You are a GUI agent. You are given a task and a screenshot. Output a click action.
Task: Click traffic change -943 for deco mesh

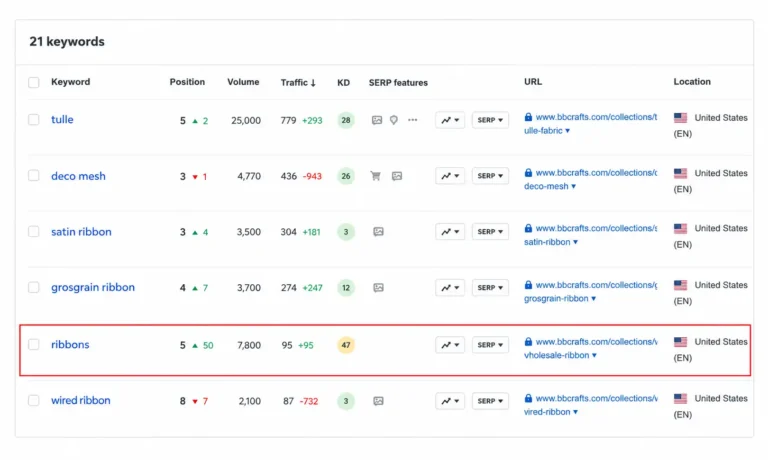pyautogui.click(x=312, y=176)
